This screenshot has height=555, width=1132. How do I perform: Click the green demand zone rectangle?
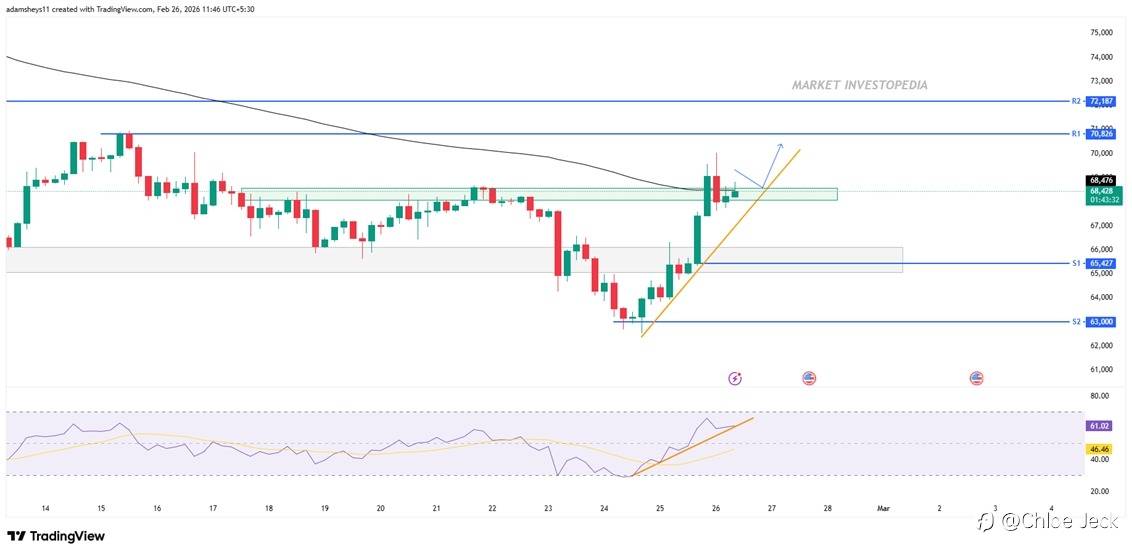tap(539, 194)
